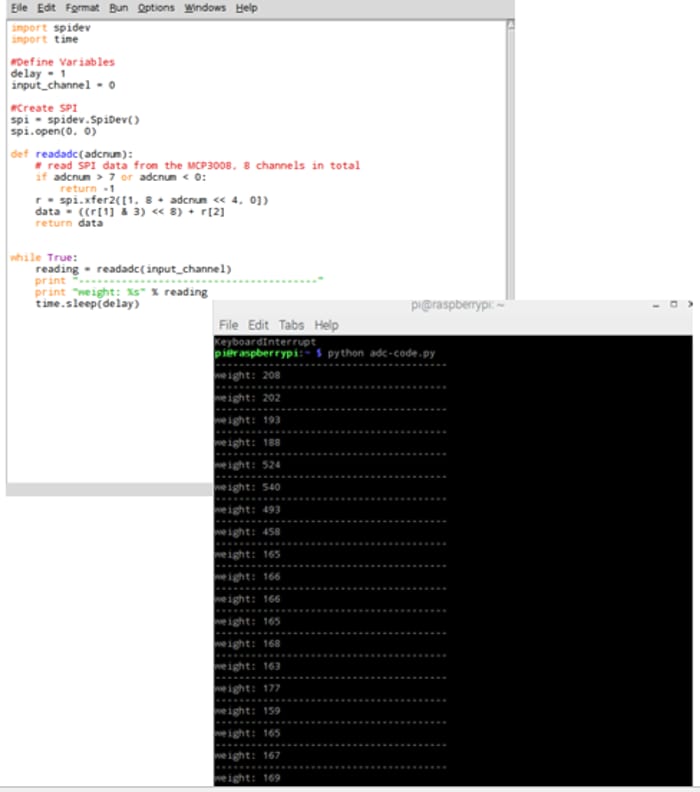Open the terminal's Tabs menu
The height and width of the screenshot is (792, 700).
pyautogui.click(x=291, y=325)
